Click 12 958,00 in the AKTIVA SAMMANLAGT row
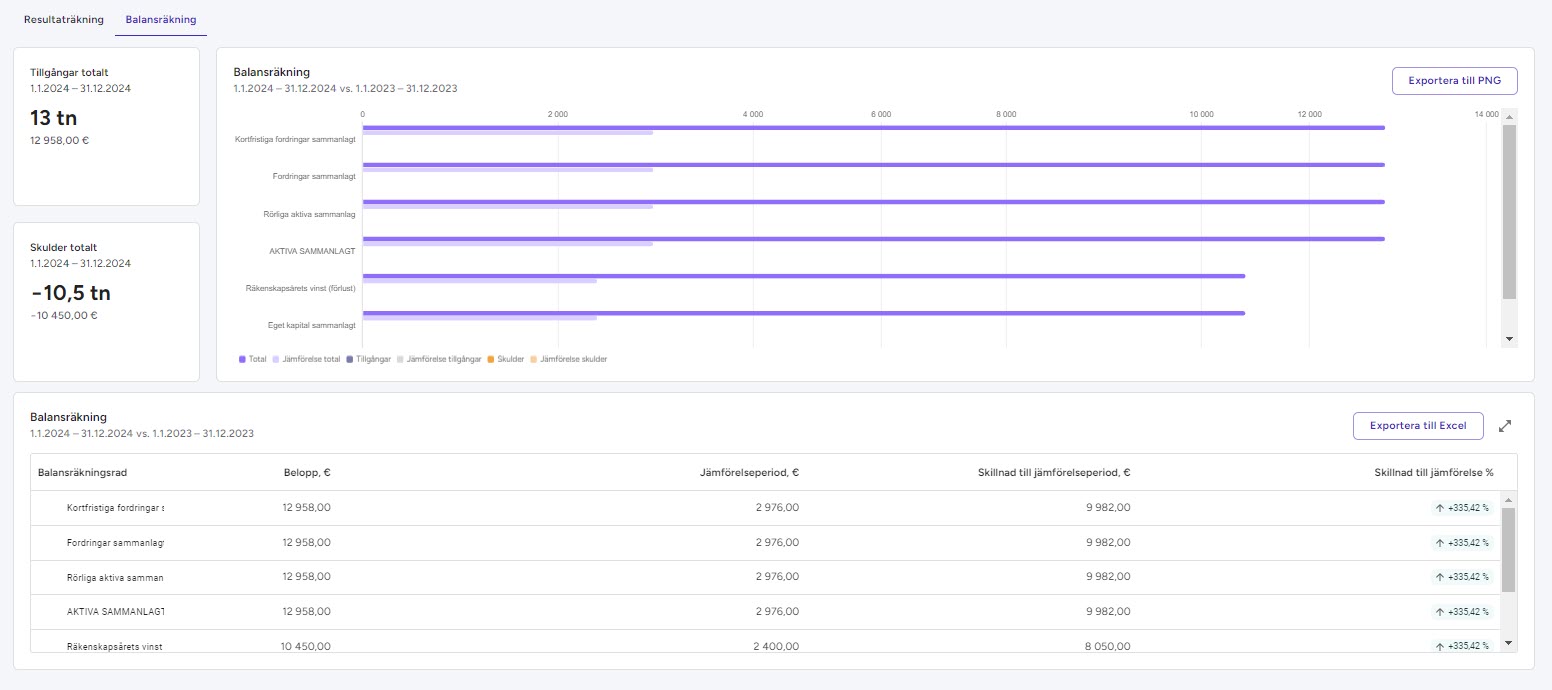The image size is (1552, 690). tap(307, 612)
